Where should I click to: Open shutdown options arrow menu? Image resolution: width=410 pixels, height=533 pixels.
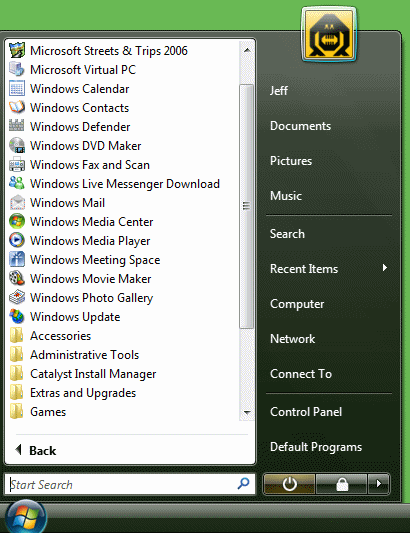pyautogui.click(x=378, y=484)
